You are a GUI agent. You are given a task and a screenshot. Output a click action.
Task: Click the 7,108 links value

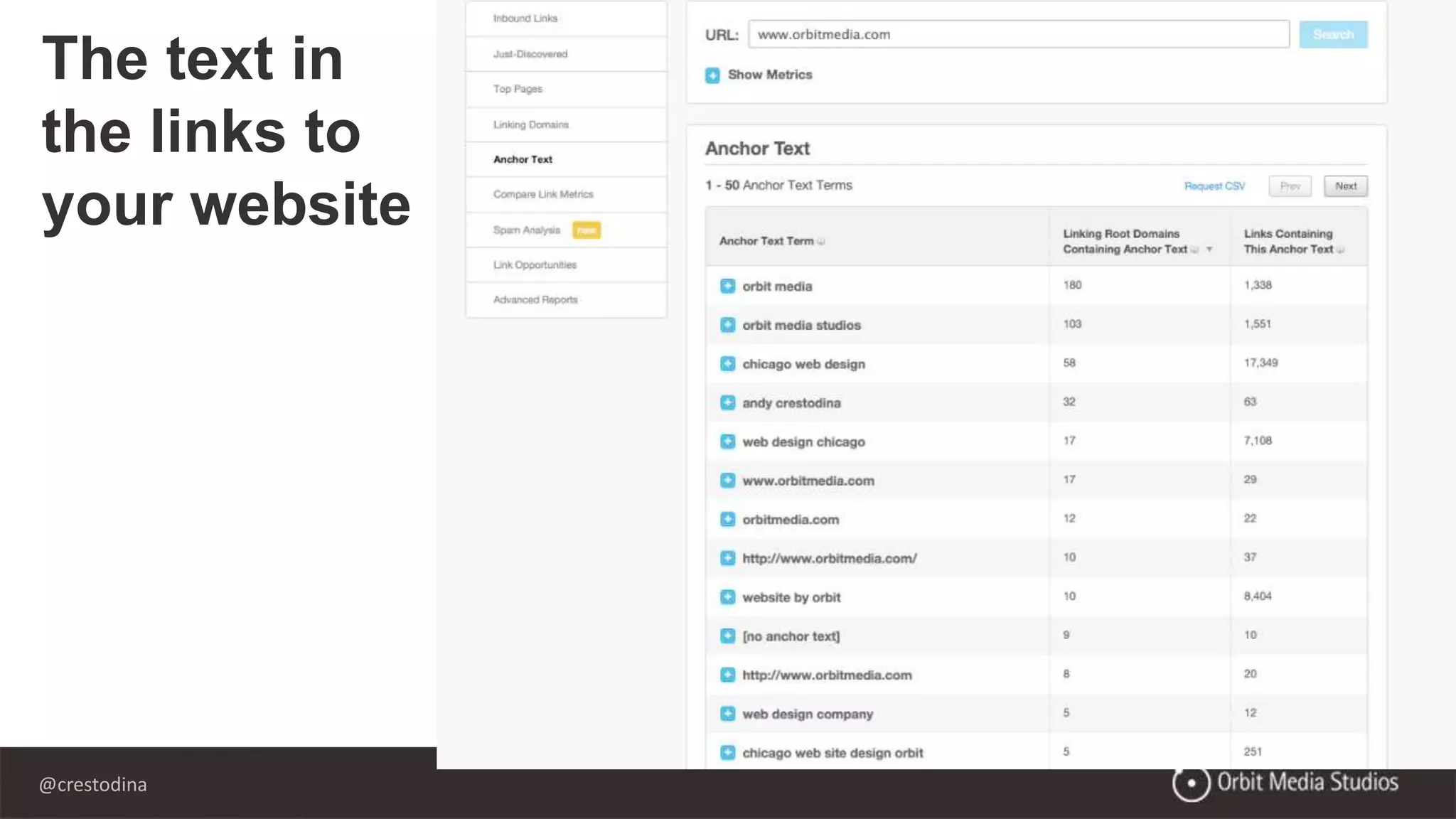point(1257,441)
